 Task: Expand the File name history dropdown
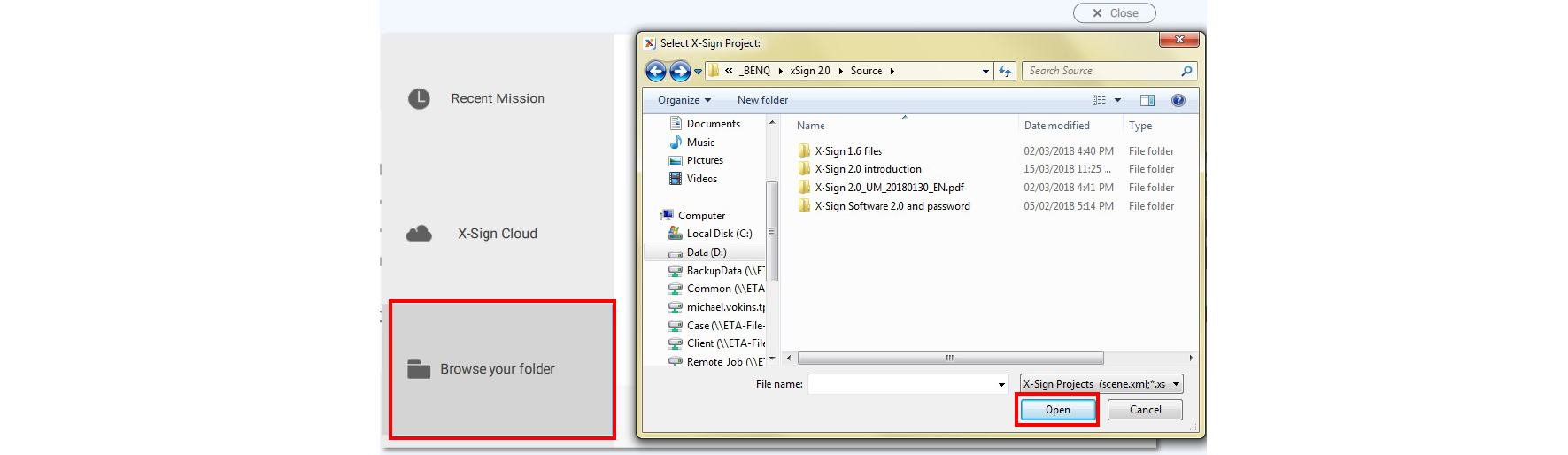click(1001, 384)
